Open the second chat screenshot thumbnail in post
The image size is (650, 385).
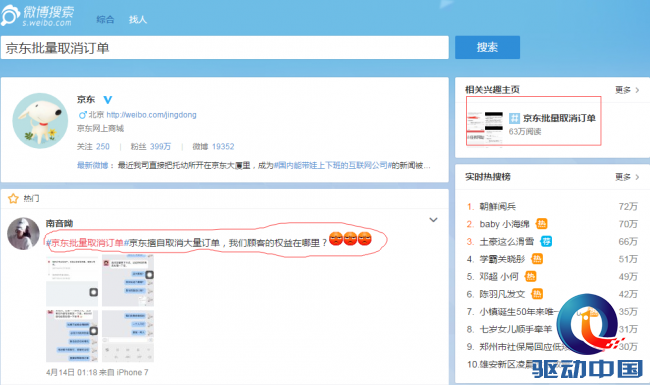coord(128,281)
